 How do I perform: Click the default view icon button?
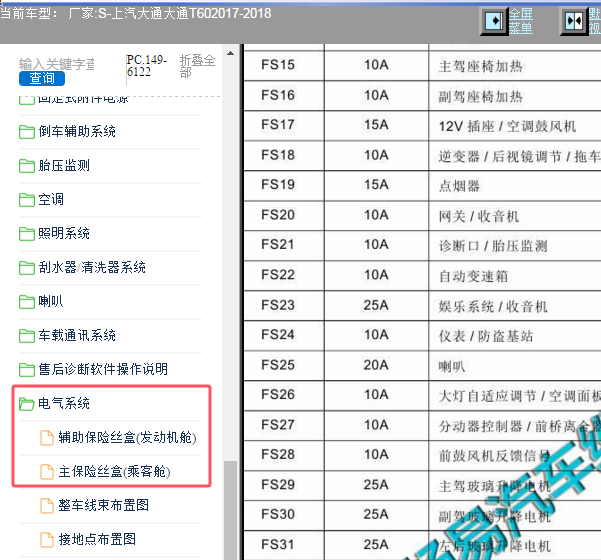tap(573, 21)
